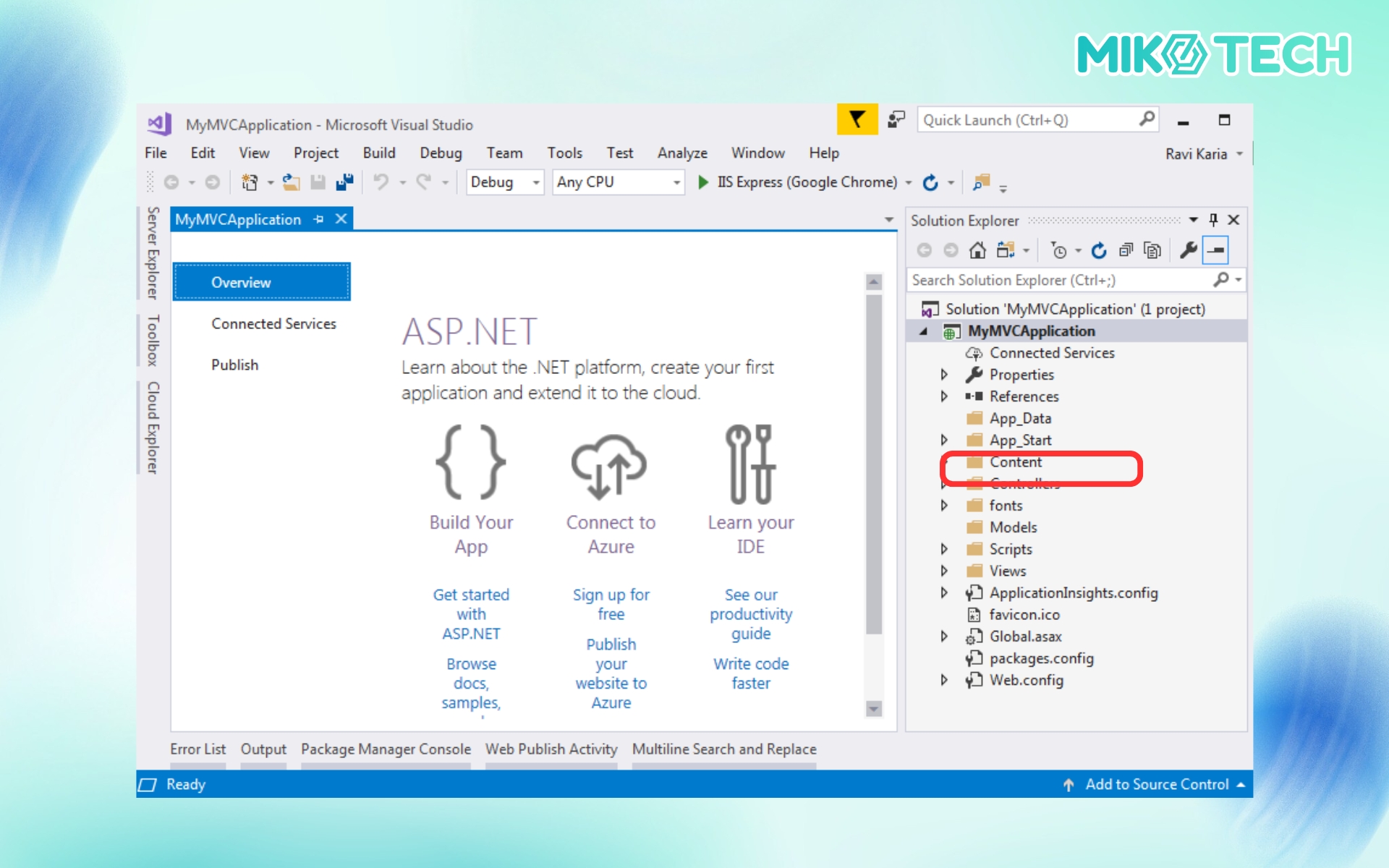
Task: Start IIS Express (Google Chrome) run button
Action: (x=702, y=182)
